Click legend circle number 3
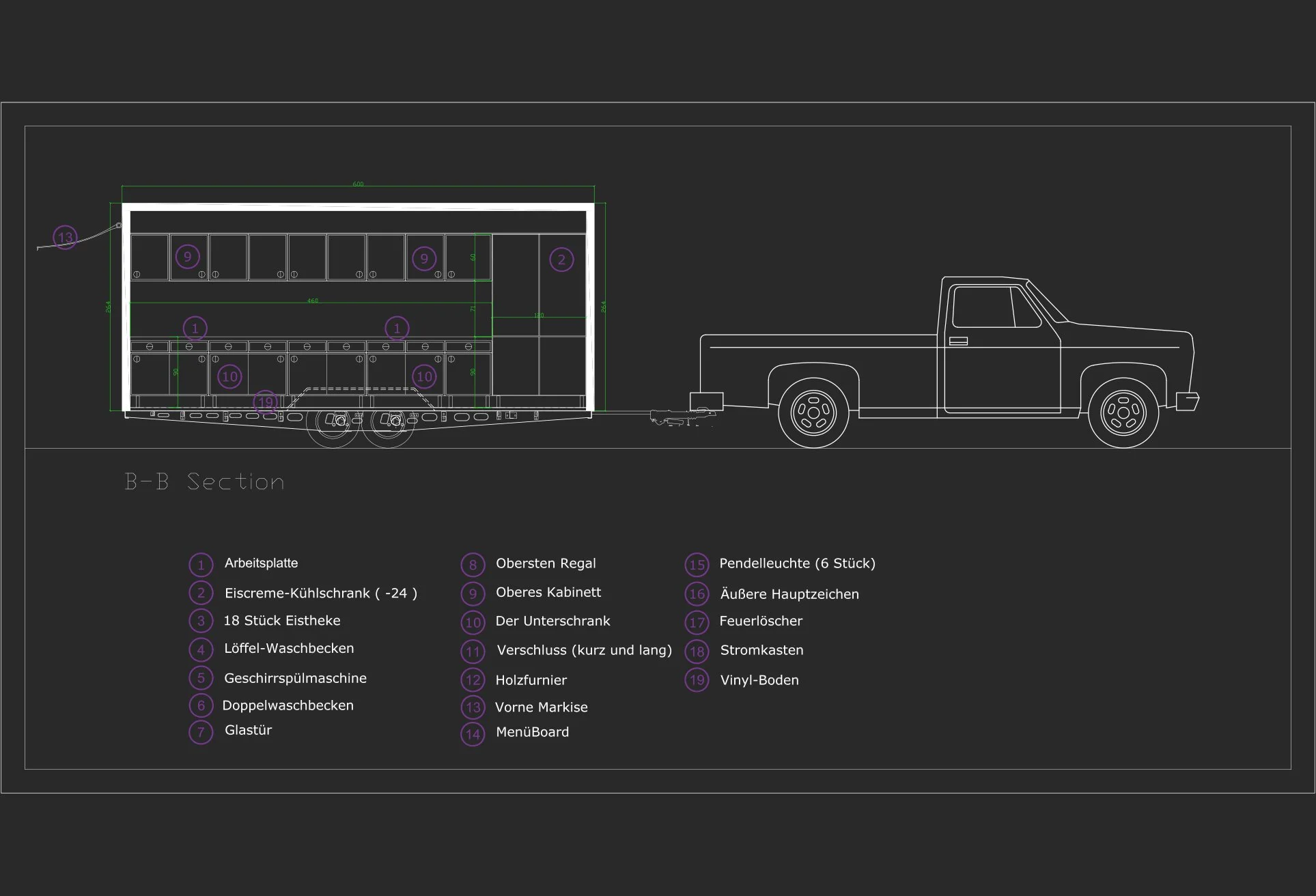The width and height of the screenshot is (1316, 896). tap(201, 621)
